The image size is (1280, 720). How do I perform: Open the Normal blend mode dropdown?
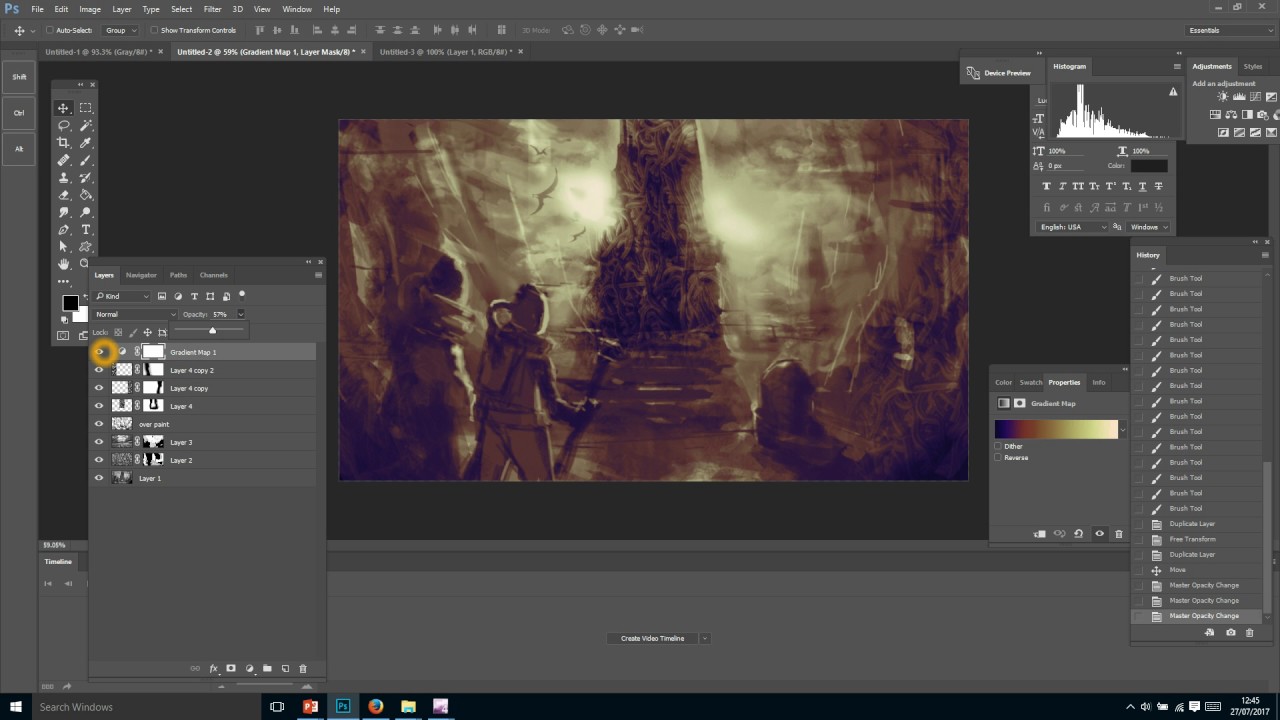135,314
